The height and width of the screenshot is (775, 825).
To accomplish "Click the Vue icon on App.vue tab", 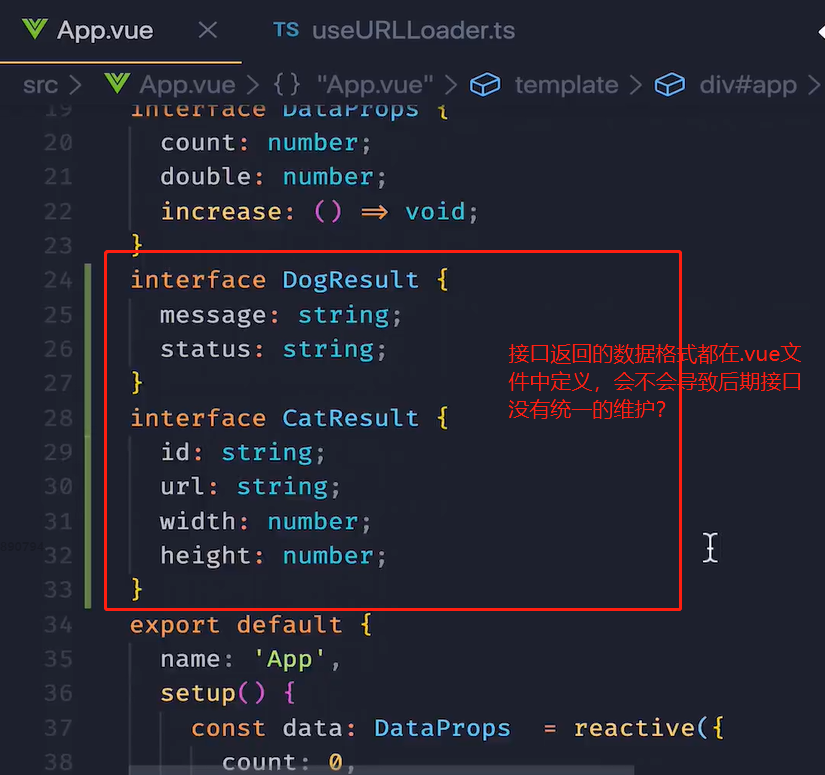I will [x=35, y=29].
